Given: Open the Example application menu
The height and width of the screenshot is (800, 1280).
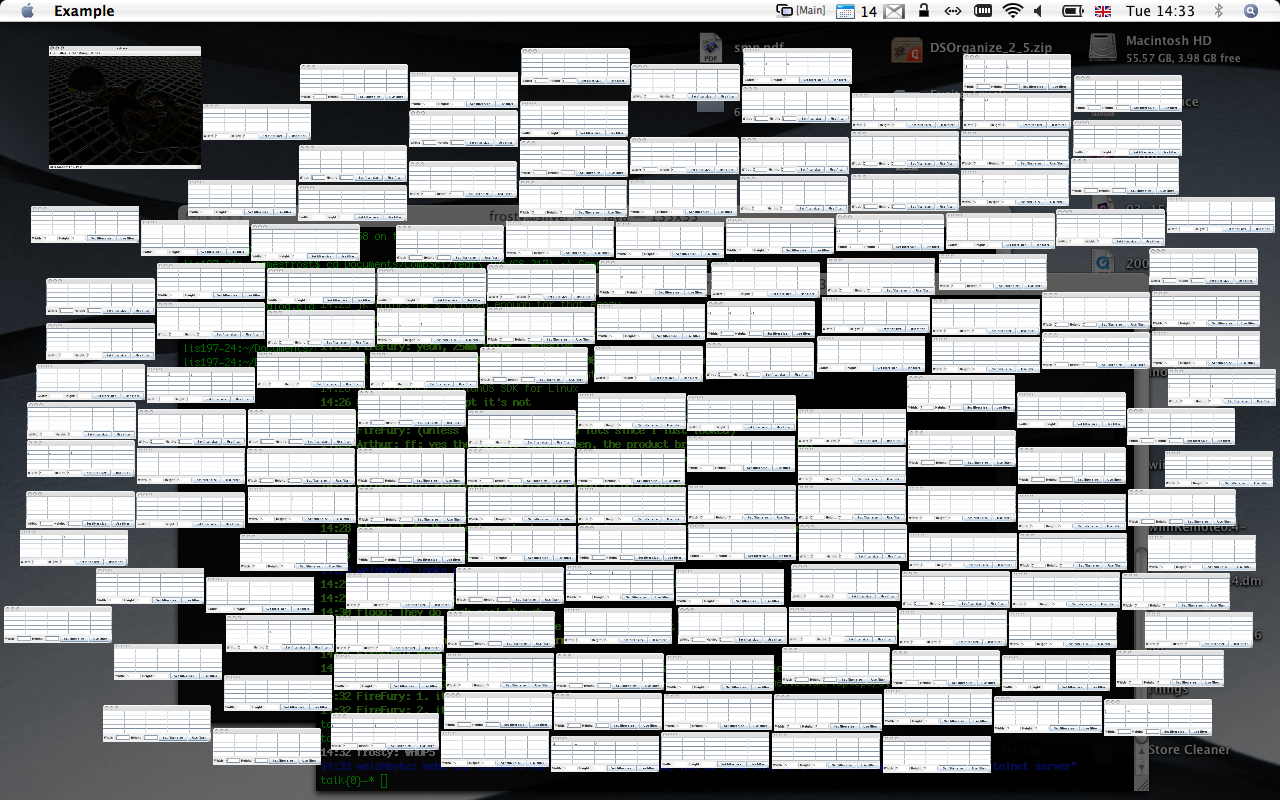Looking at the screenshot, I should pos(84,11).
